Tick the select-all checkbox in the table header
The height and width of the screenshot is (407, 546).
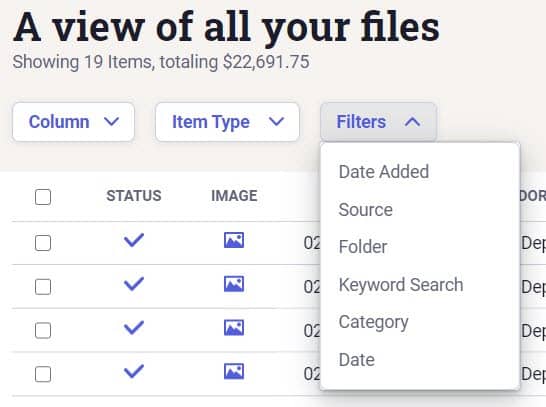tap(43, 197)
